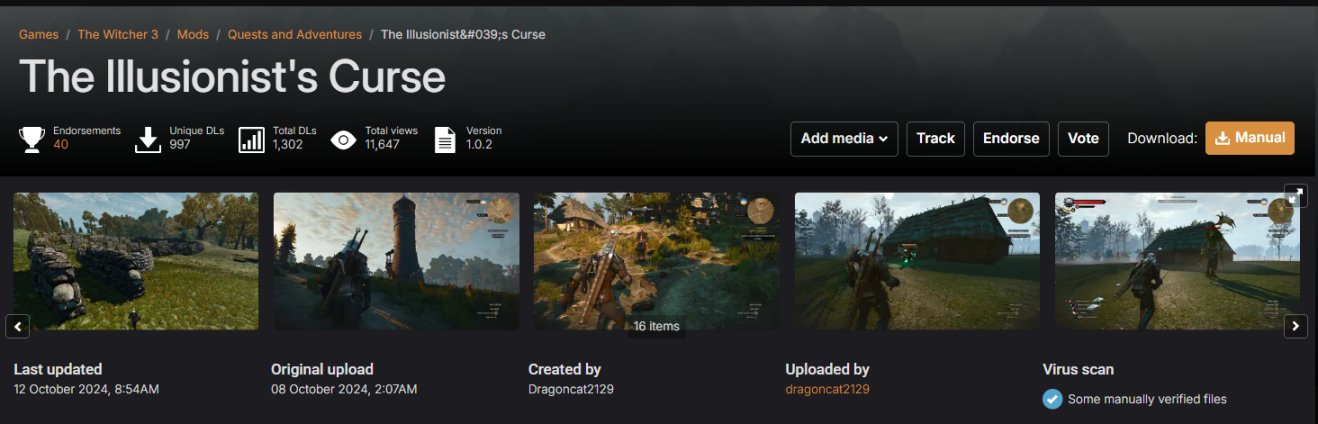Screen dimensions: 1318x424
Task: Open thatched barn screenshot thumbnail
Action: point(918,261)
